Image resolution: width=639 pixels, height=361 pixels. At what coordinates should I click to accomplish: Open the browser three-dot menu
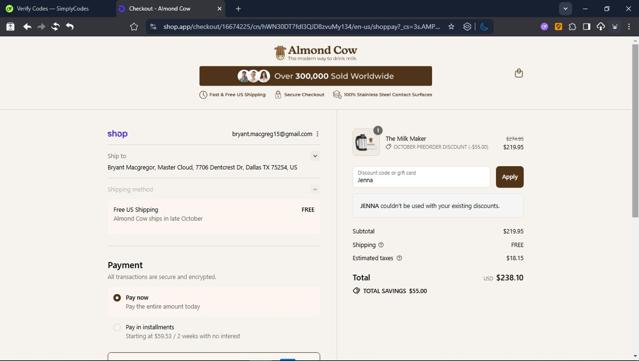coord(629,26)
